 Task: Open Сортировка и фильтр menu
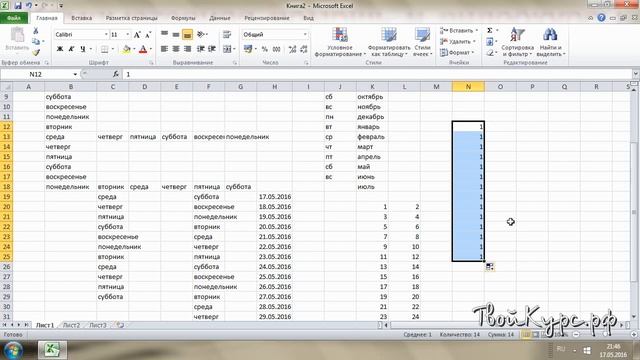[x=518, y=42]
